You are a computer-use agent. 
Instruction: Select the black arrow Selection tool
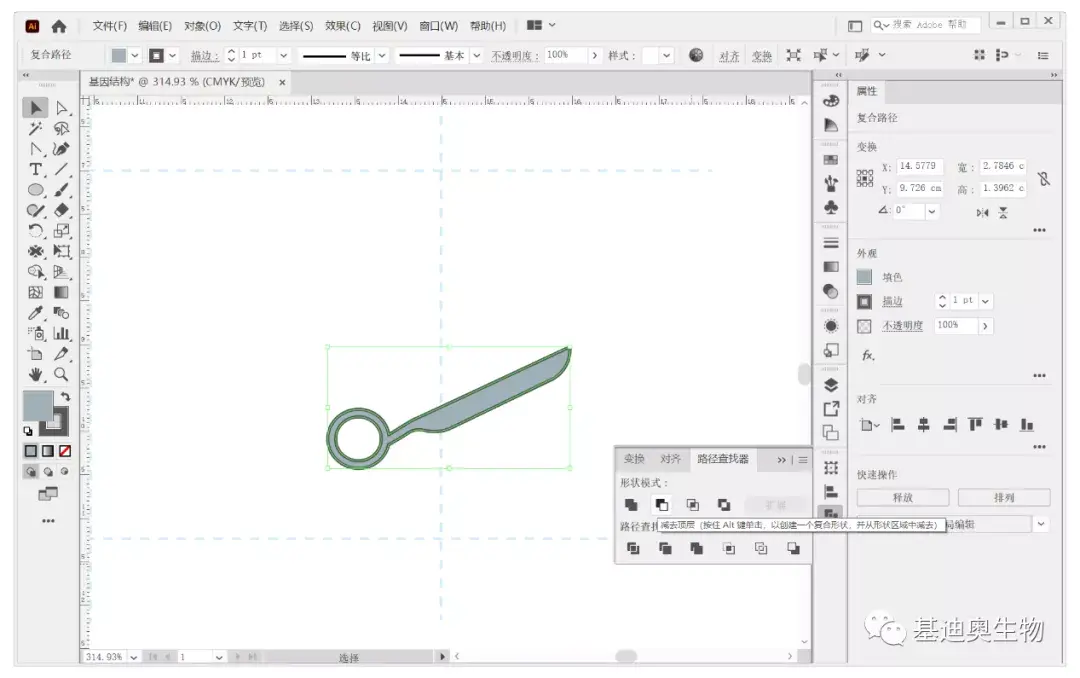click(35, 107)
